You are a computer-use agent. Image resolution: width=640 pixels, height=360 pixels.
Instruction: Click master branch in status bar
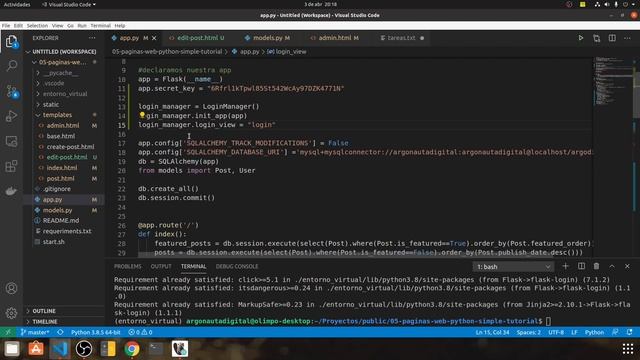coord(35,332)
